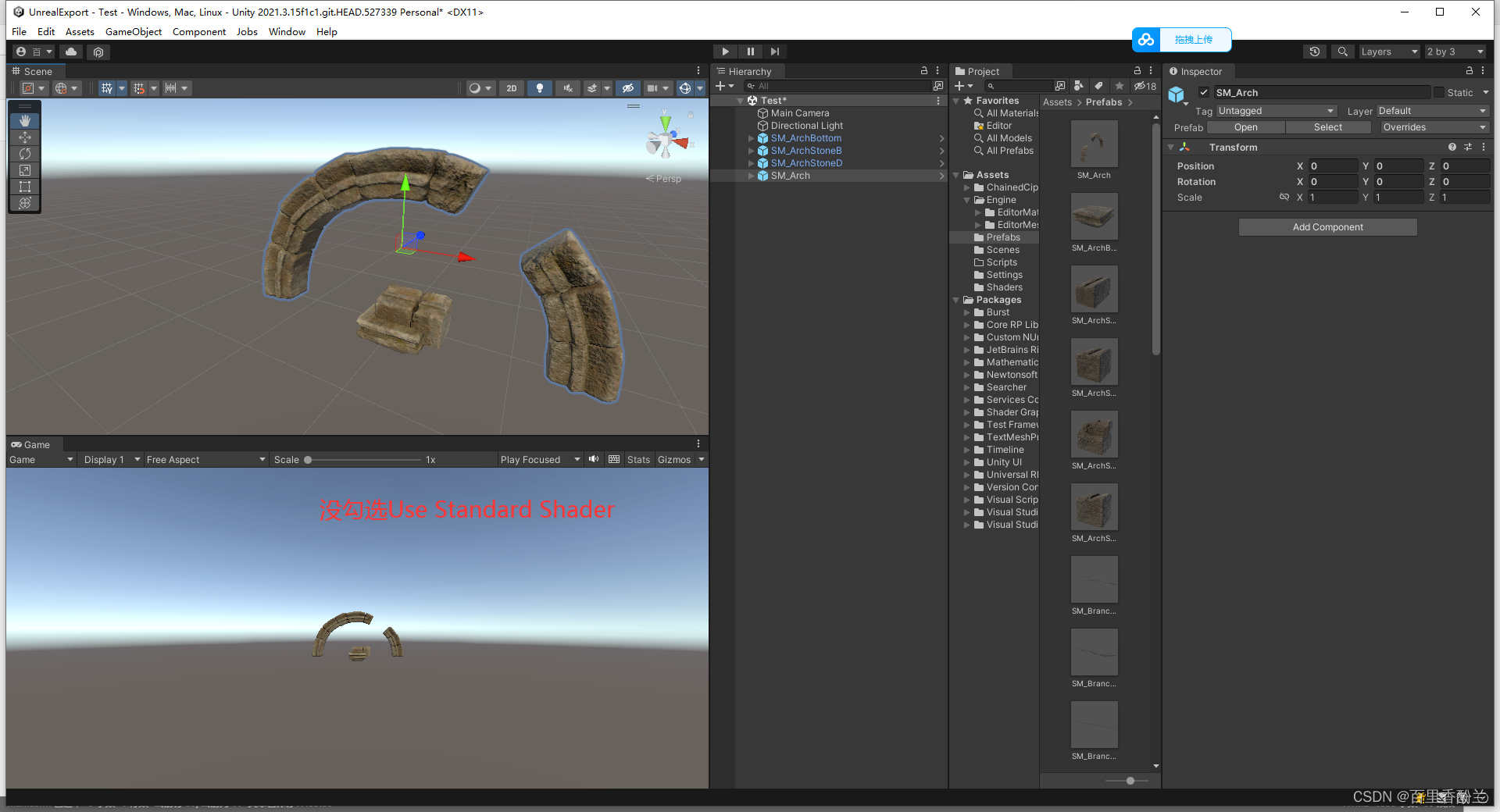This screenshot has height=812, width=1500.
Task: Click the Hierarchy scene picker icon
Action: (x=938, y=86)
